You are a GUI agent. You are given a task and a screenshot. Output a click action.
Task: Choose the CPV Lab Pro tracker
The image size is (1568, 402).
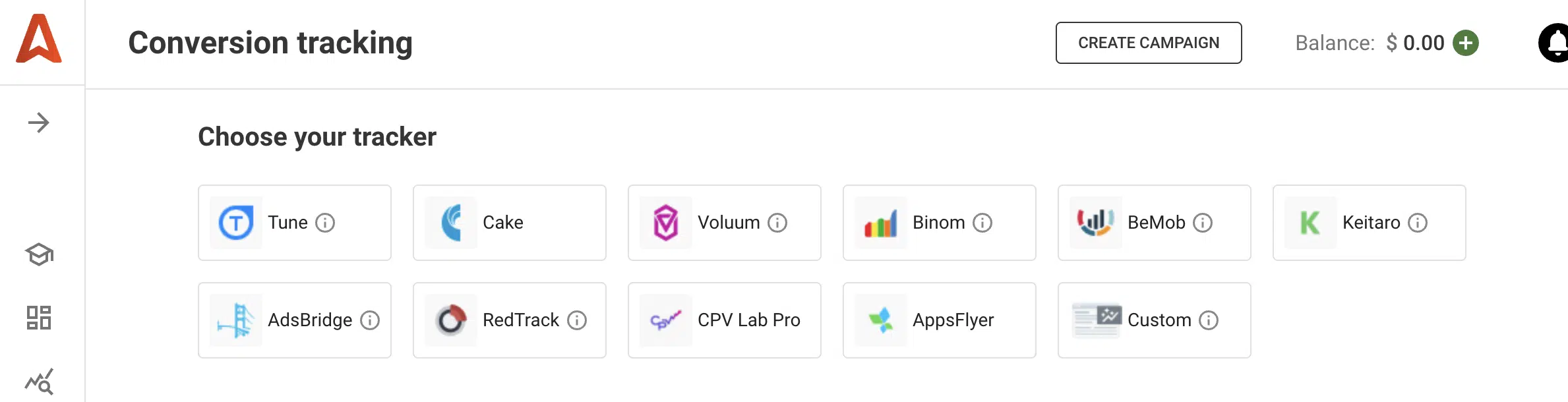pos(724,320)
